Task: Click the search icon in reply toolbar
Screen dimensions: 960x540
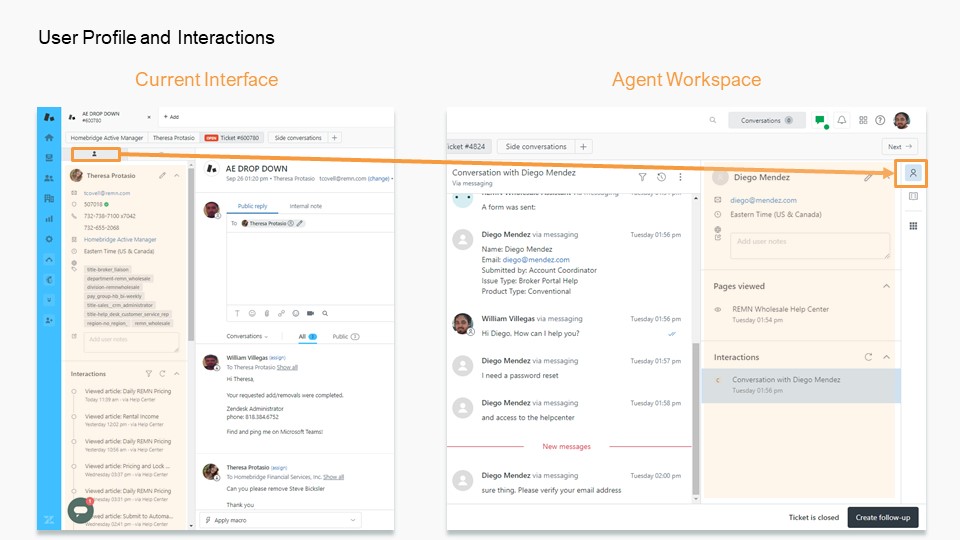Action: point(325,313)
